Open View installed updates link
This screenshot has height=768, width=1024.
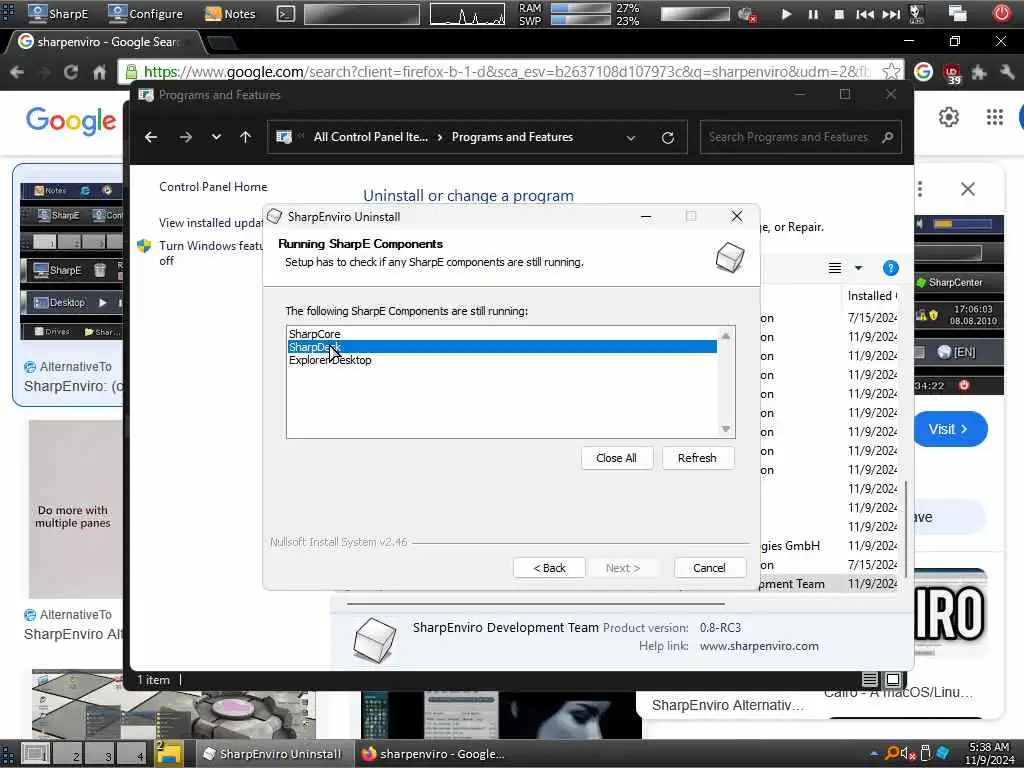[211, 223]
